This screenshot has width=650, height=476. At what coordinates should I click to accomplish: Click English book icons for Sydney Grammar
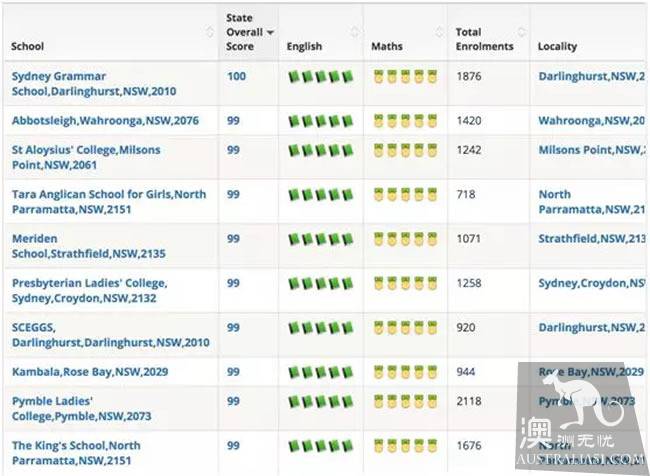[320, 77]
